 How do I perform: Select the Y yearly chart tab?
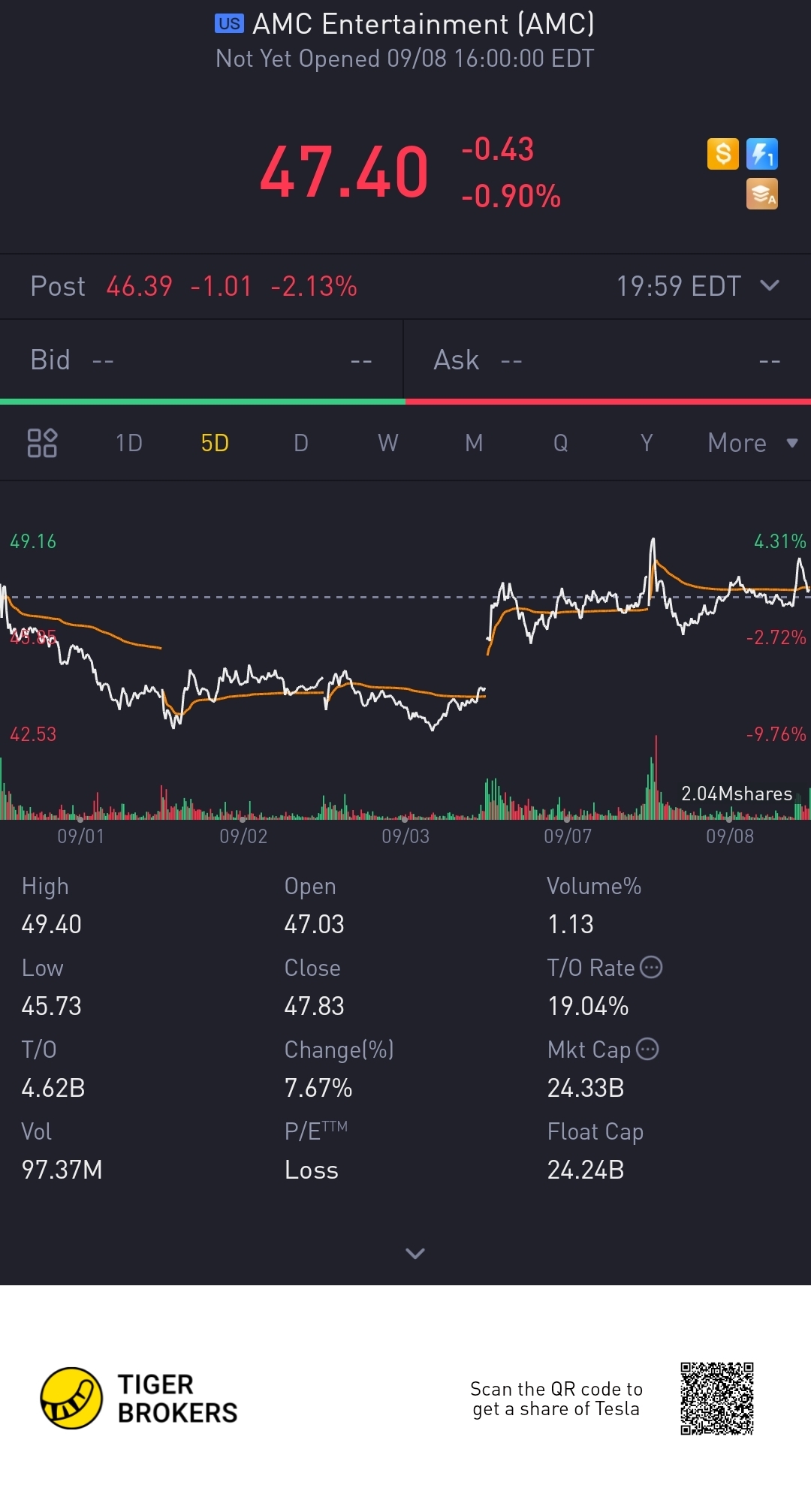(647, 443)
